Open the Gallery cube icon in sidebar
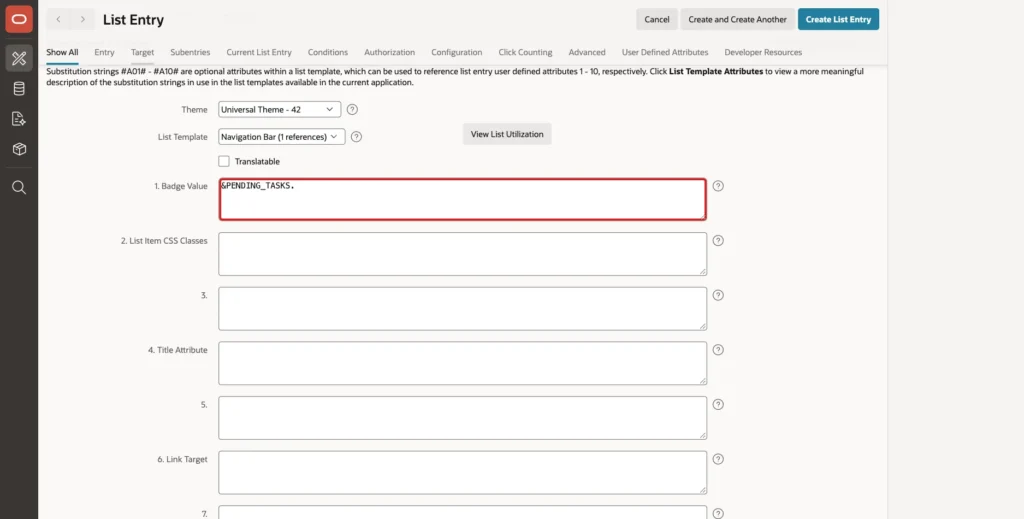The image size is (1024, 519). pos(19,149)
